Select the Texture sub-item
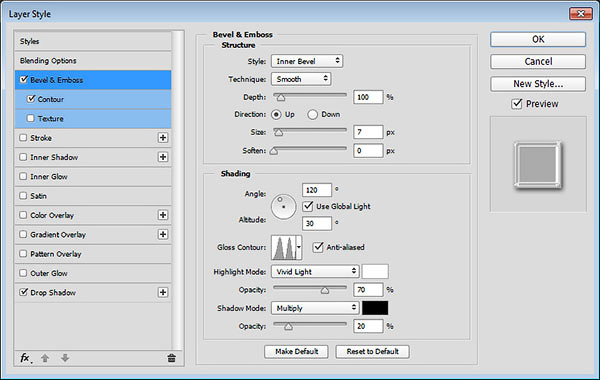Image resolution: width=600 pixels, height=380 pixels. coord(93,118)
